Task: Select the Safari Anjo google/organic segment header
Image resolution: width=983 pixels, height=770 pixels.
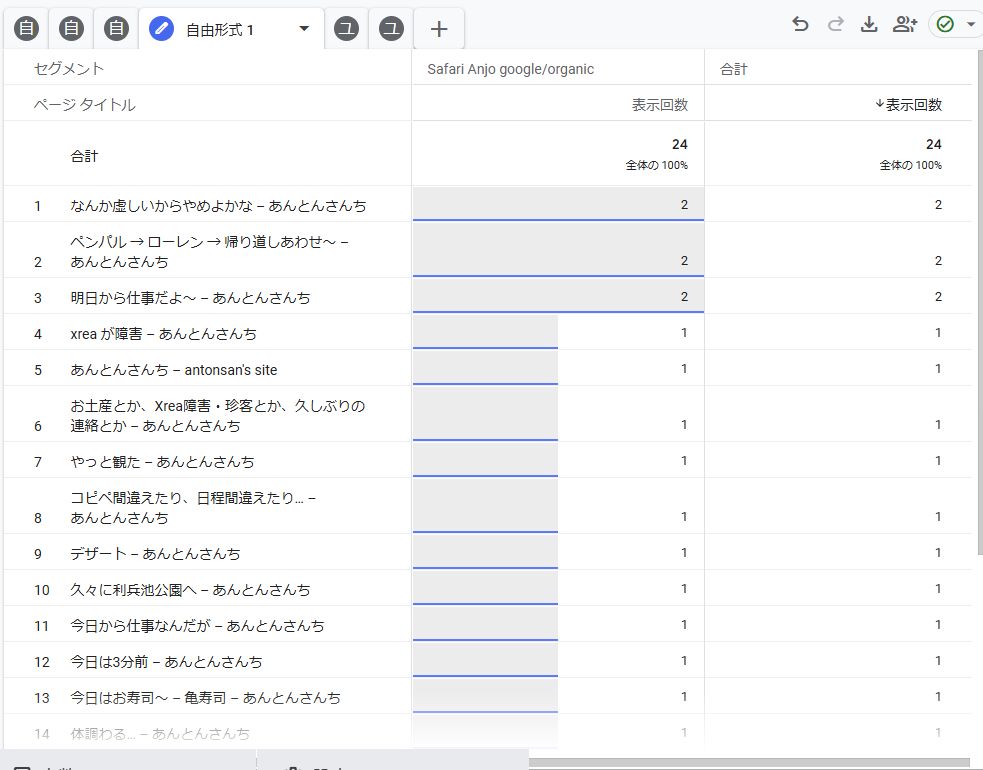Action: pyautogui.click(x=510, y=69)
